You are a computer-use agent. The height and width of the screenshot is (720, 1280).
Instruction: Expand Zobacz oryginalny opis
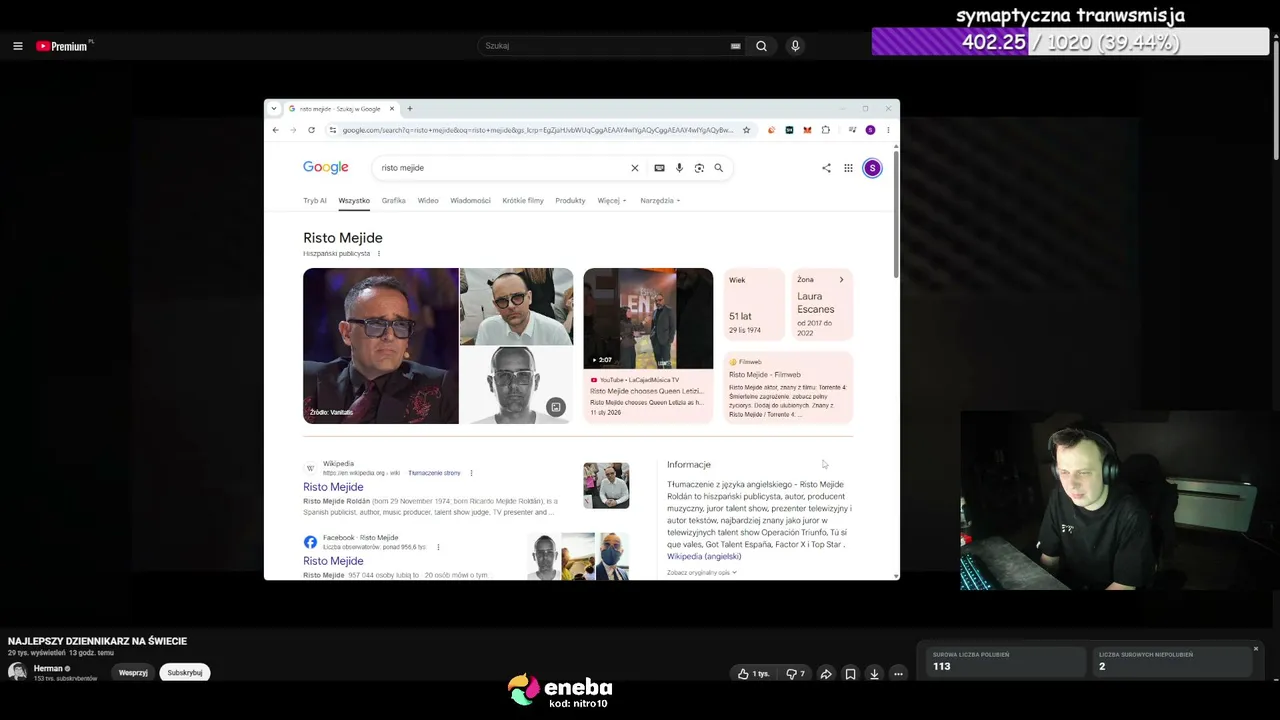(702, 573)
